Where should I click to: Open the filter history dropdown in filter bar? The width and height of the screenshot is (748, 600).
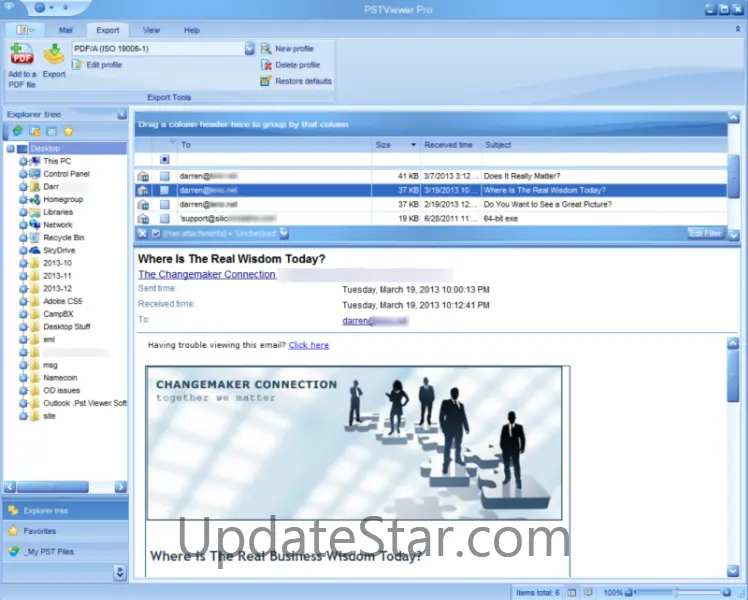[284, 233]
